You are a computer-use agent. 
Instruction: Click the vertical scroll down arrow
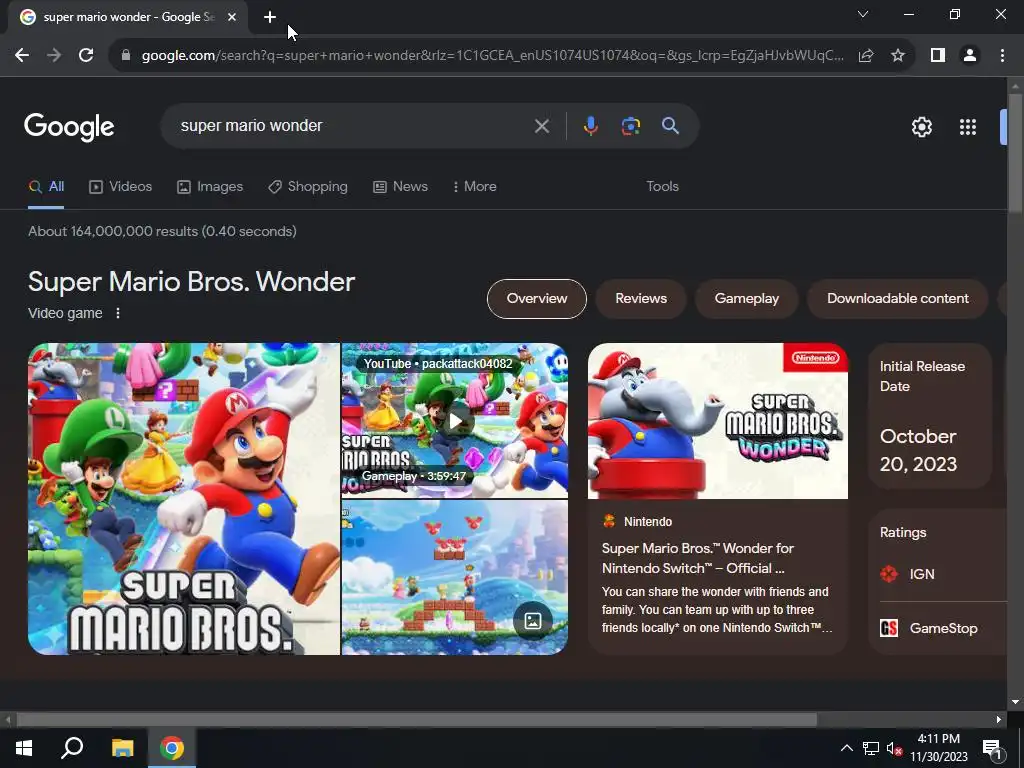(1015, 702)
